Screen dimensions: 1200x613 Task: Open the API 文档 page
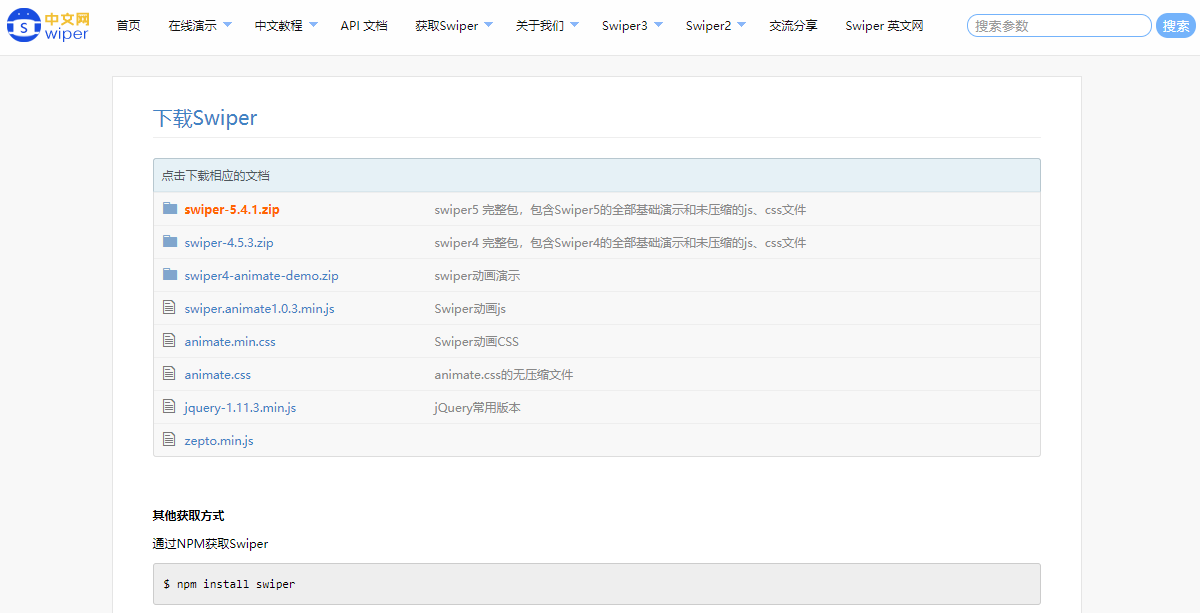pyautogui.click(x=364, y=26)
